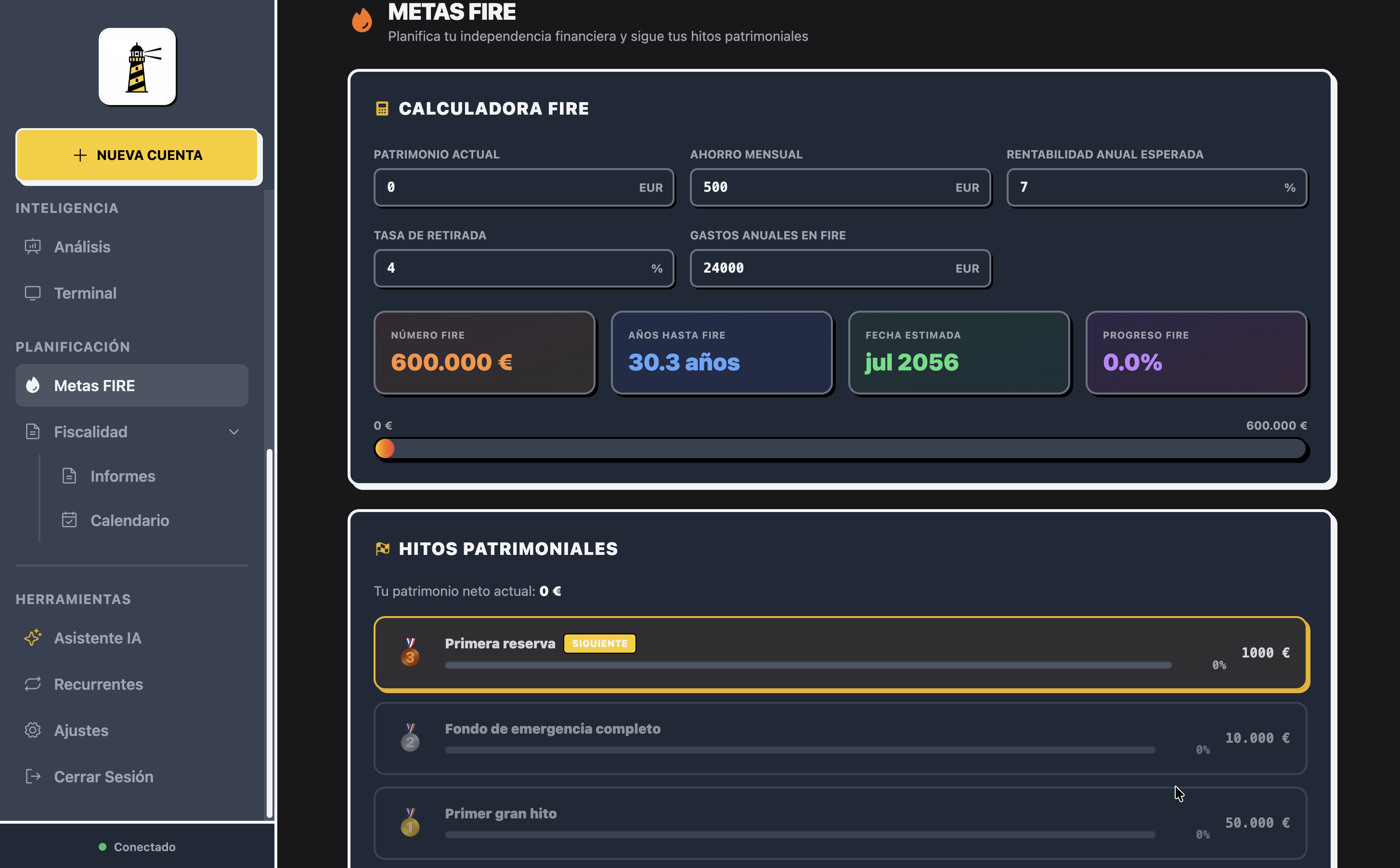
Task: Click the Calendario calendar icon
Action: [x=69, y=520]
